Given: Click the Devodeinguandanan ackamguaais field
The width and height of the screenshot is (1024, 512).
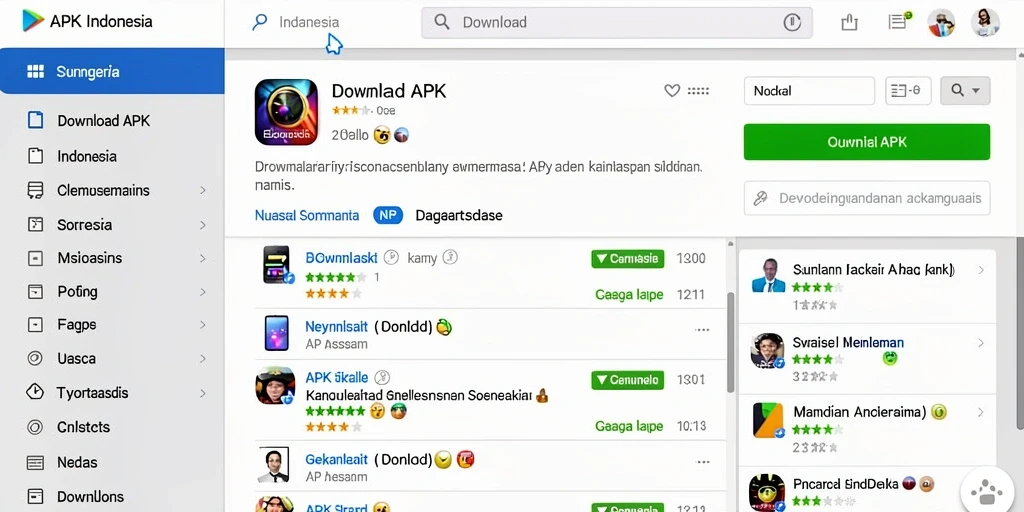Looking at the screenshot, I should pos(867,198).
